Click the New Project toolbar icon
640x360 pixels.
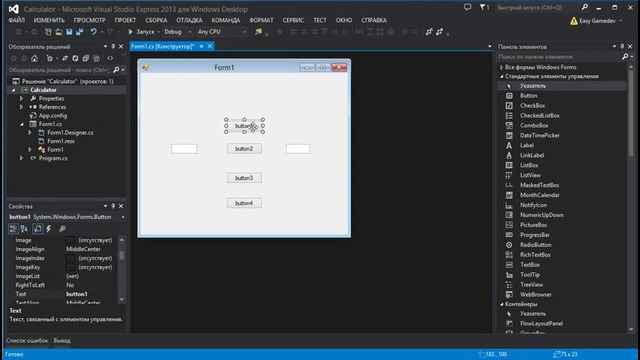tap(48, 32)
